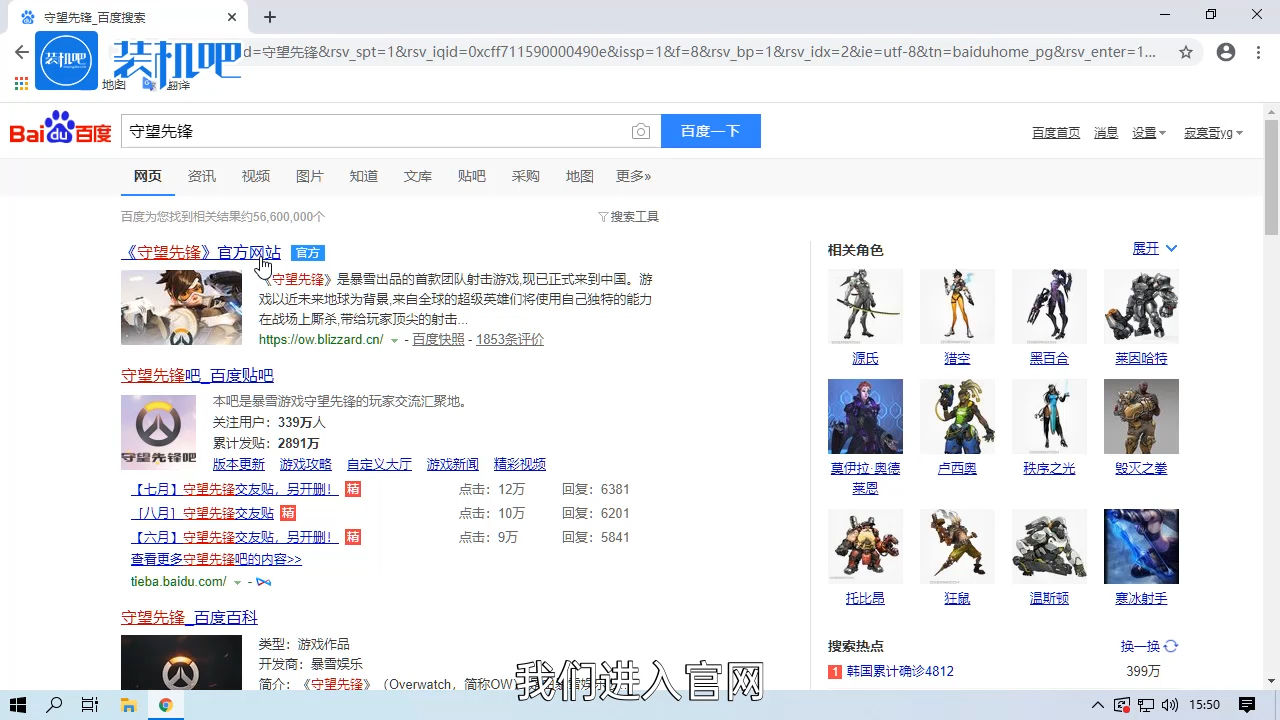Open the 更多» categories menu
Screen dimensions: 1280x720
[x=633, y=176]
